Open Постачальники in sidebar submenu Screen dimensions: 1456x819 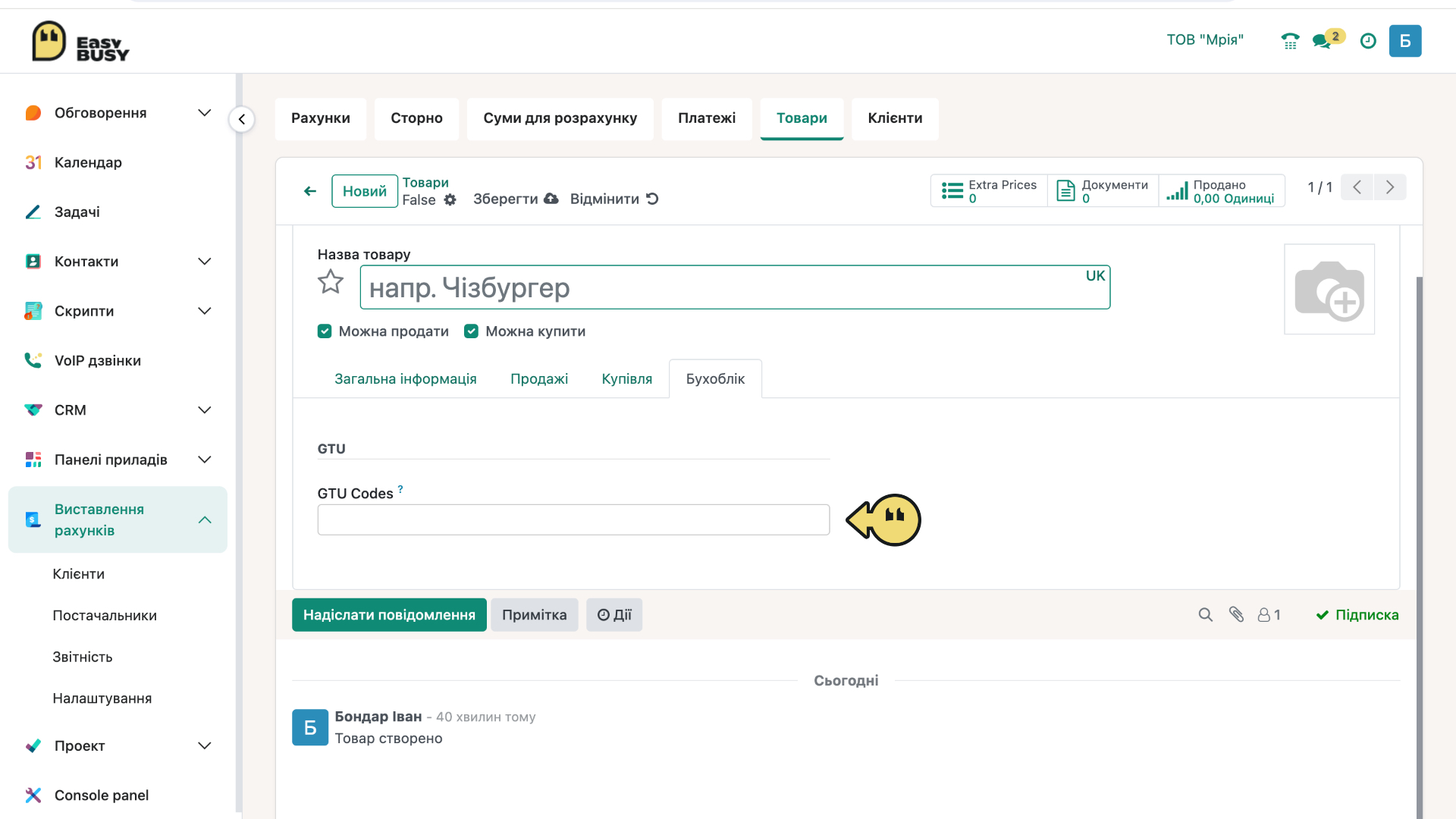(x=105, y=616)
